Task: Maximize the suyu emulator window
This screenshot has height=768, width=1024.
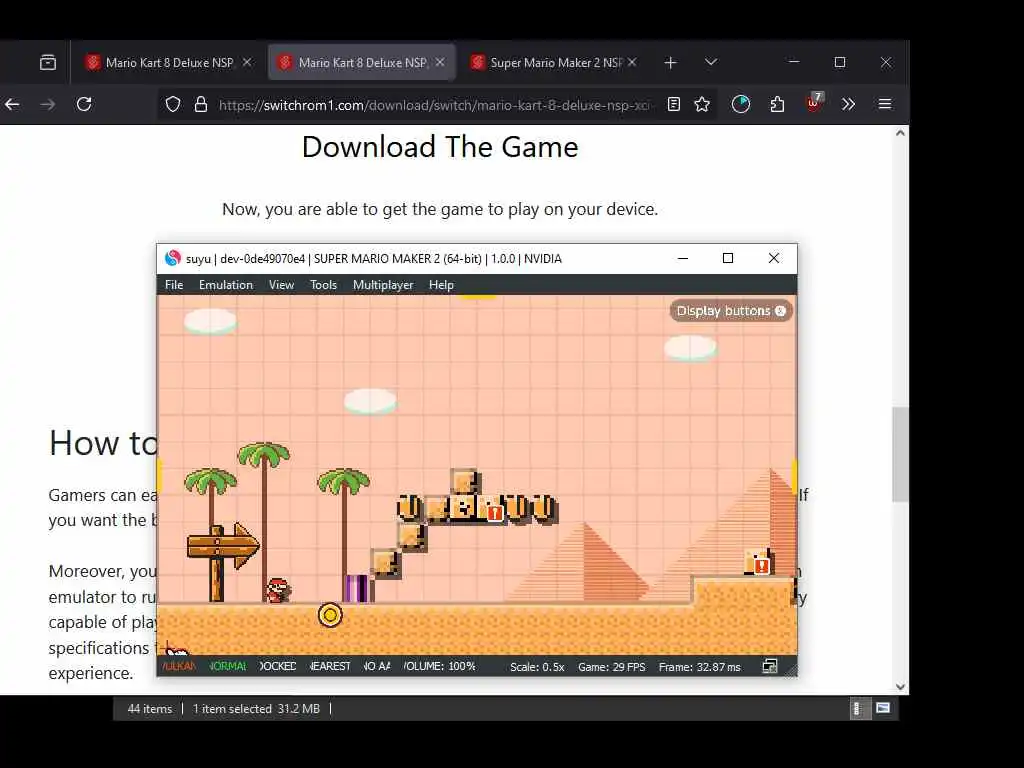Action: [728, 259]
